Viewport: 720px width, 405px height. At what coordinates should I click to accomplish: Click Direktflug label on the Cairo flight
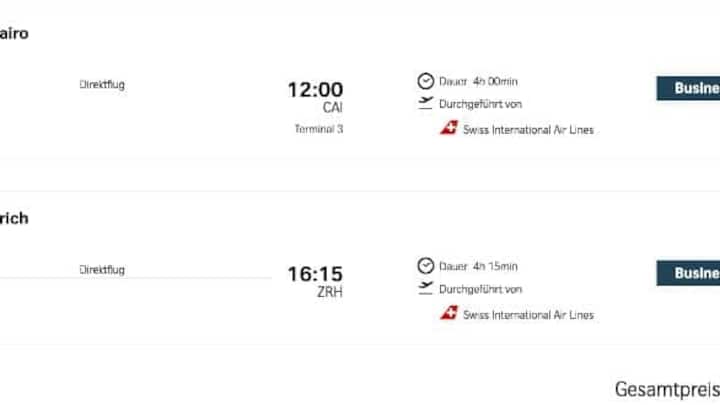click(102, 85)
